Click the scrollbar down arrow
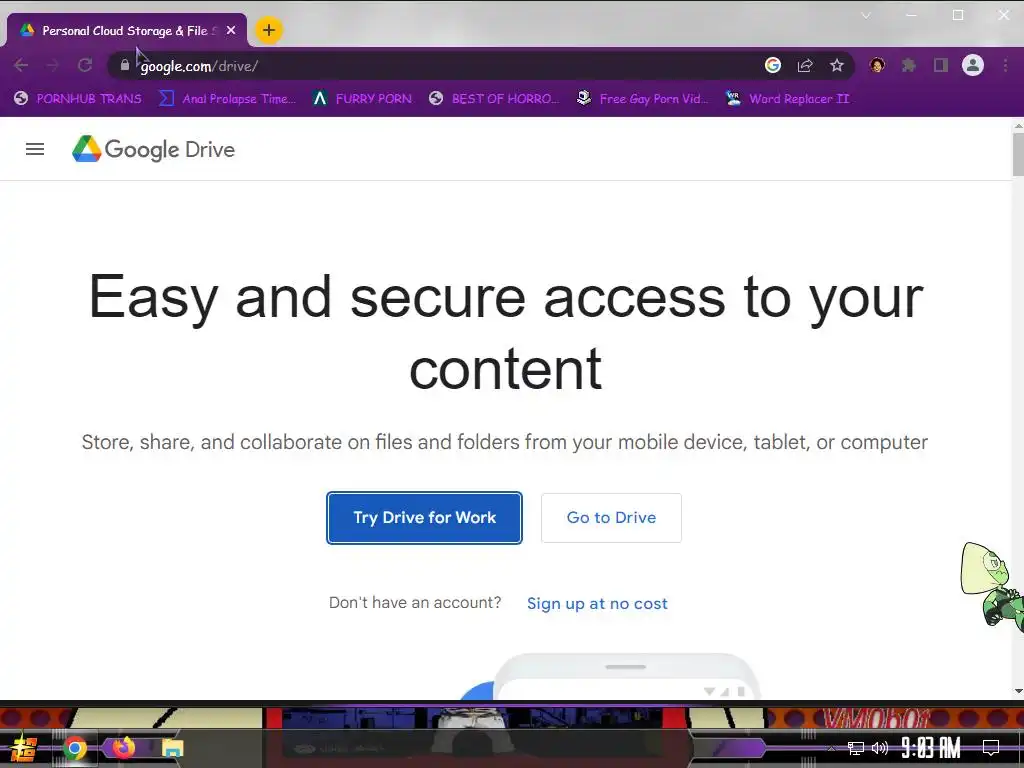1024x768 pixels. tap(1018, 691)
